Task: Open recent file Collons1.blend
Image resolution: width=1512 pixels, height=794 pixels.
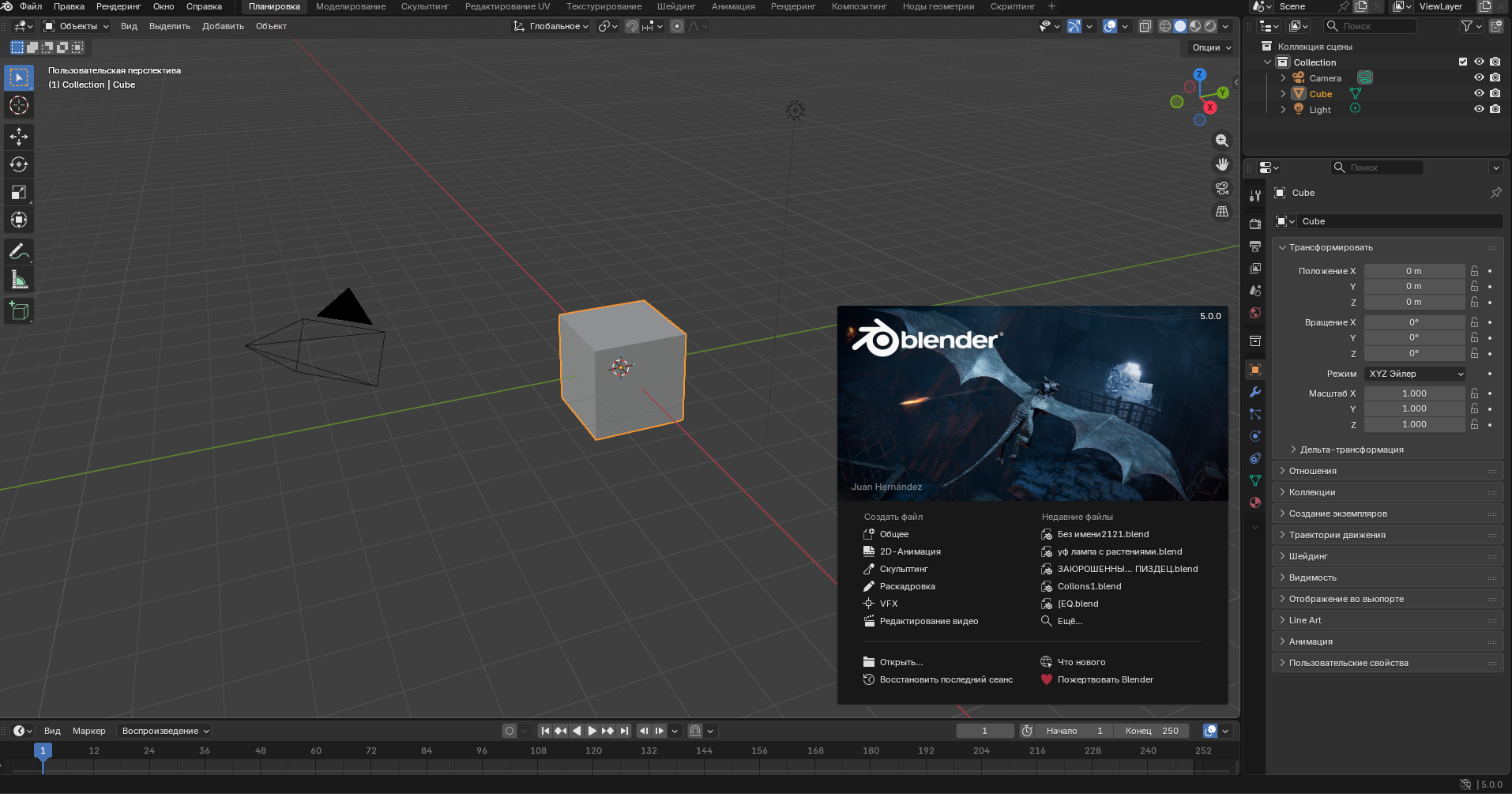Action: [1089, 586]
